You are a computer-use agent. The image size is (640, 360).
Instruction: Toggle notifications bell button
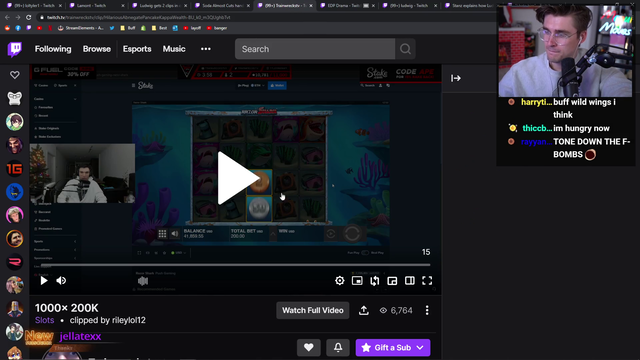(x=338, y=348)
